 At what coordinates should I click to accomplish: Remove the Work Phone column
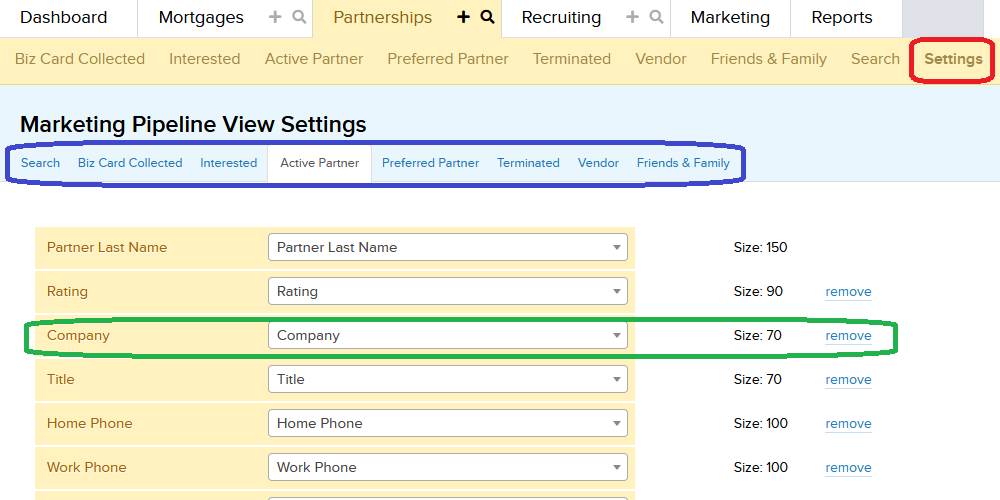click(848, 468)
